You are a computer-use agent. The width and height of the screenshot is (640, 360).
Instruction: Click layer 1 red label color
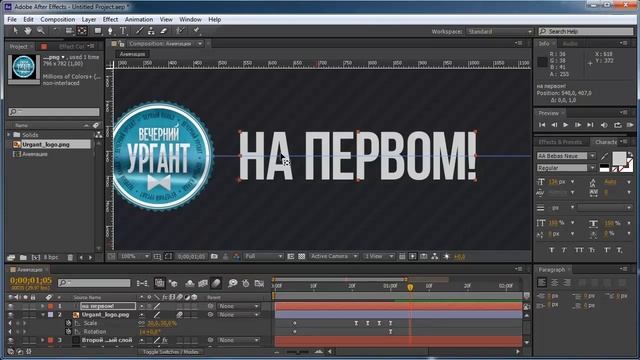pyautogui.click(x=51, y=306)
